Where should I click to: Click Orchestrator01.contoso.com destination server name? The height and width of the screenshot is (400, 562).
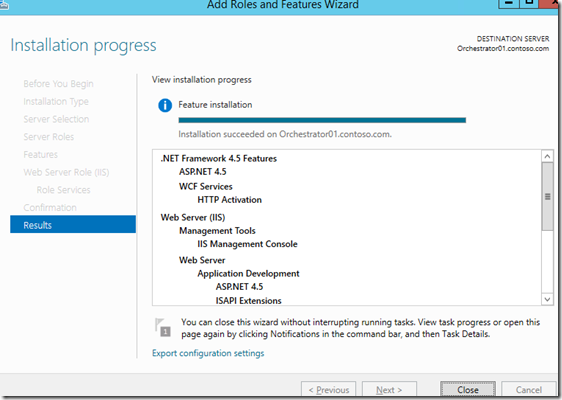tap(503, 48)
